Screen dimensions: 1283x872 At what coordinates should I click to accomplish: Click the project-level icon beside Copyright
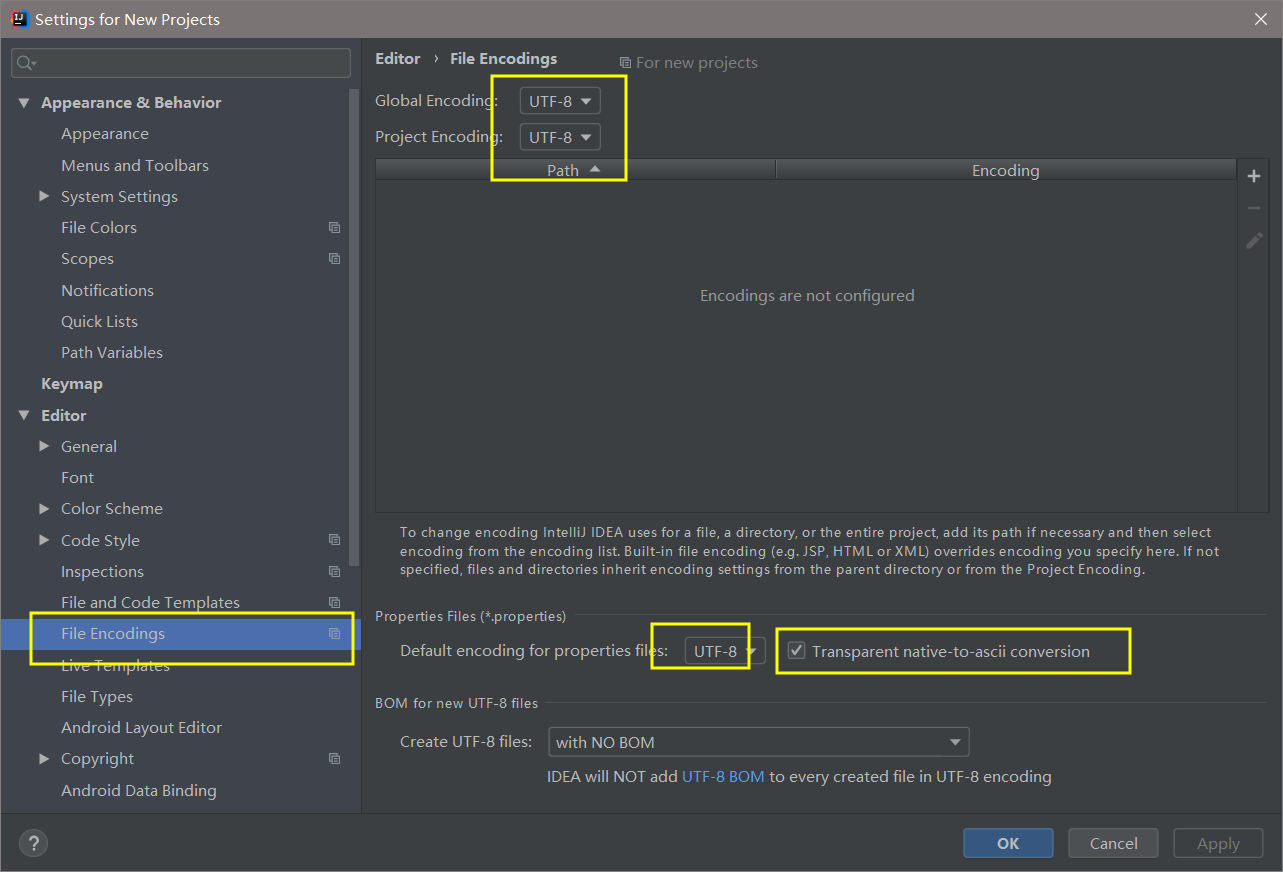pyautogui.click(x=334, y=759)
